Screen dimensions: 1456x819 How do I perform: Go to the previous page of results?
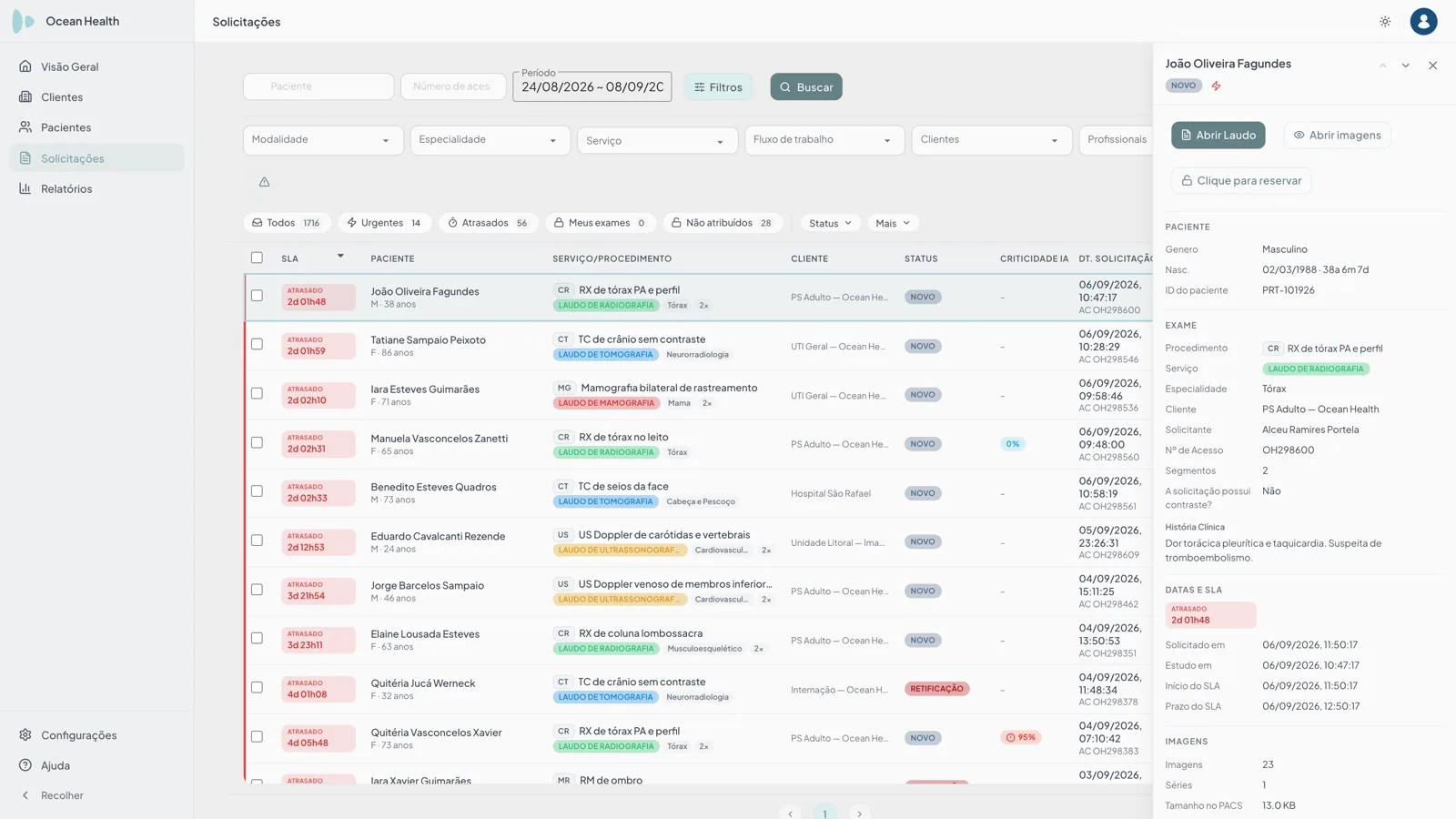pos(790,814)
